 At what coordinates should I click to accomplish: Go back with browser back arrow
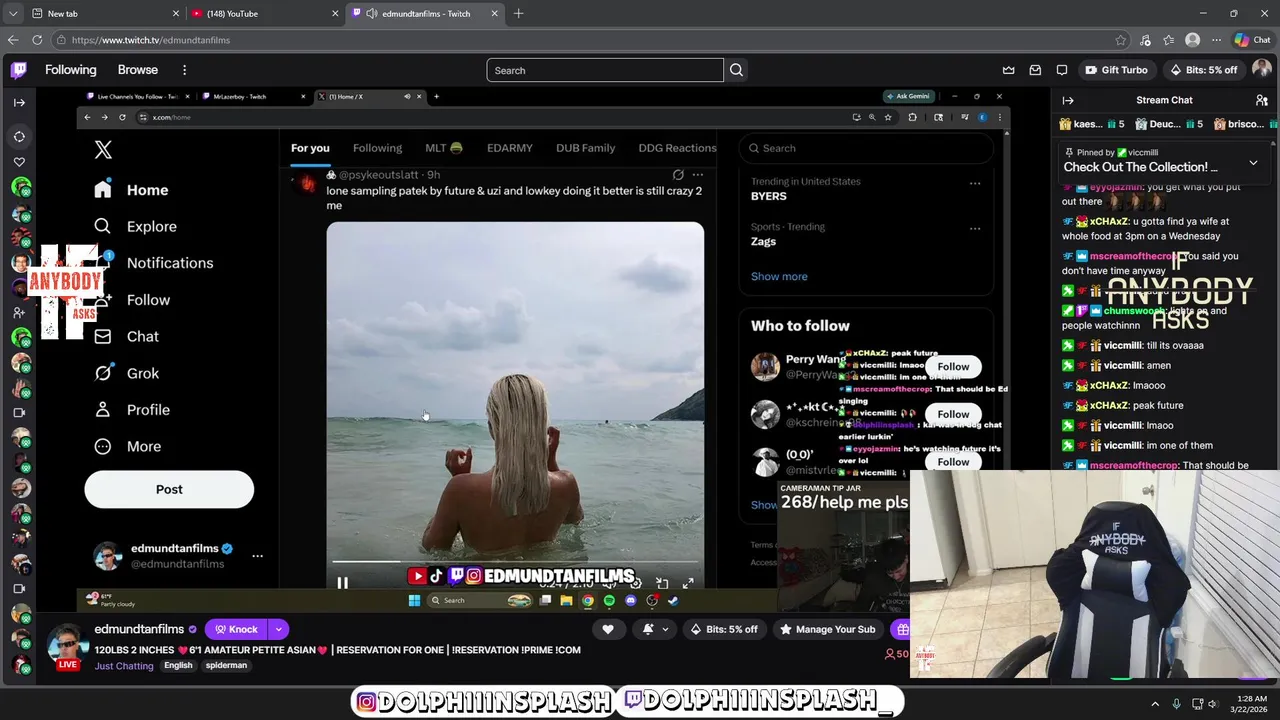tap(13, 40)
